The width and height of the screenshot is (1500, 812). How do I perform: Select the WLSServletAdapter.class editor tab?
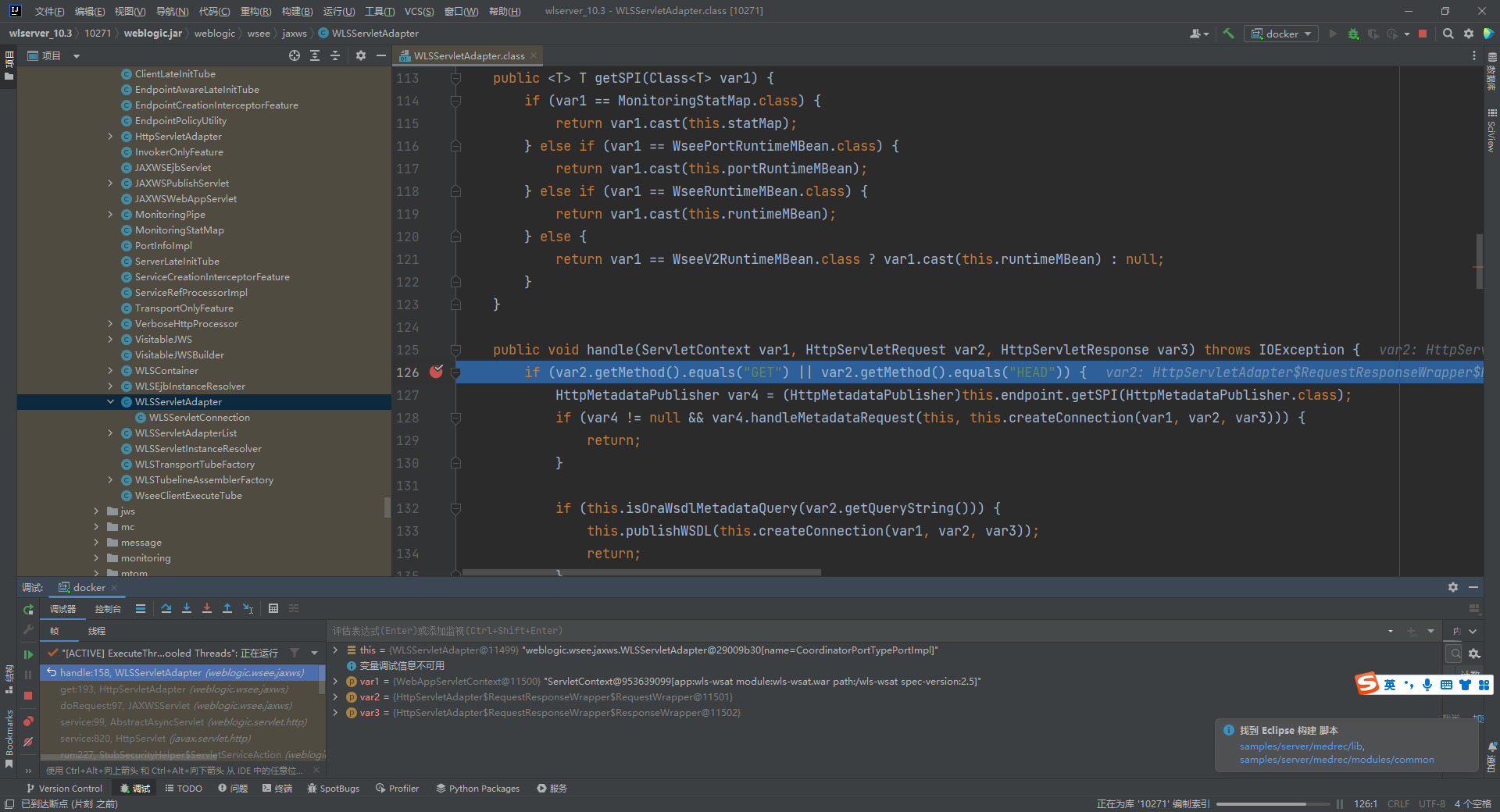point(469,55)
